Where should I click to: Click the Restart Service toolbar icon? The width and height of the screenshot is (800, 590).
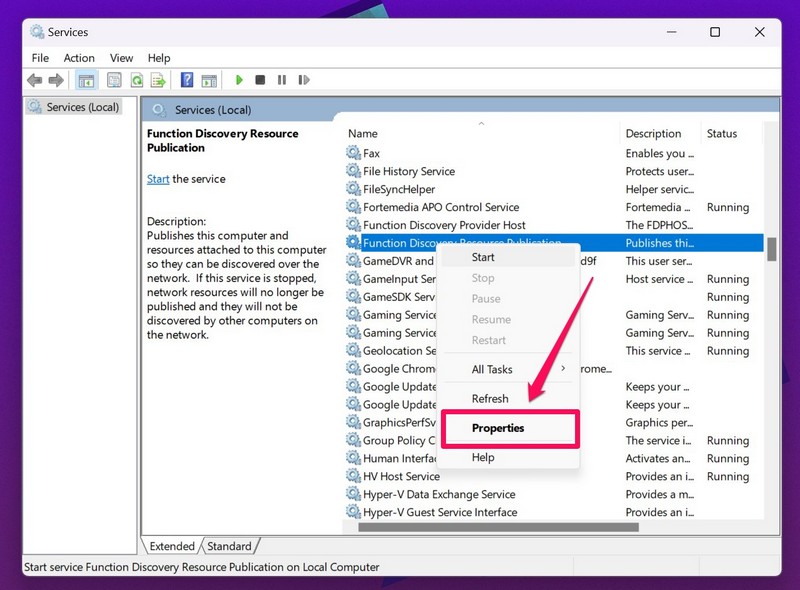coord(303,80)
